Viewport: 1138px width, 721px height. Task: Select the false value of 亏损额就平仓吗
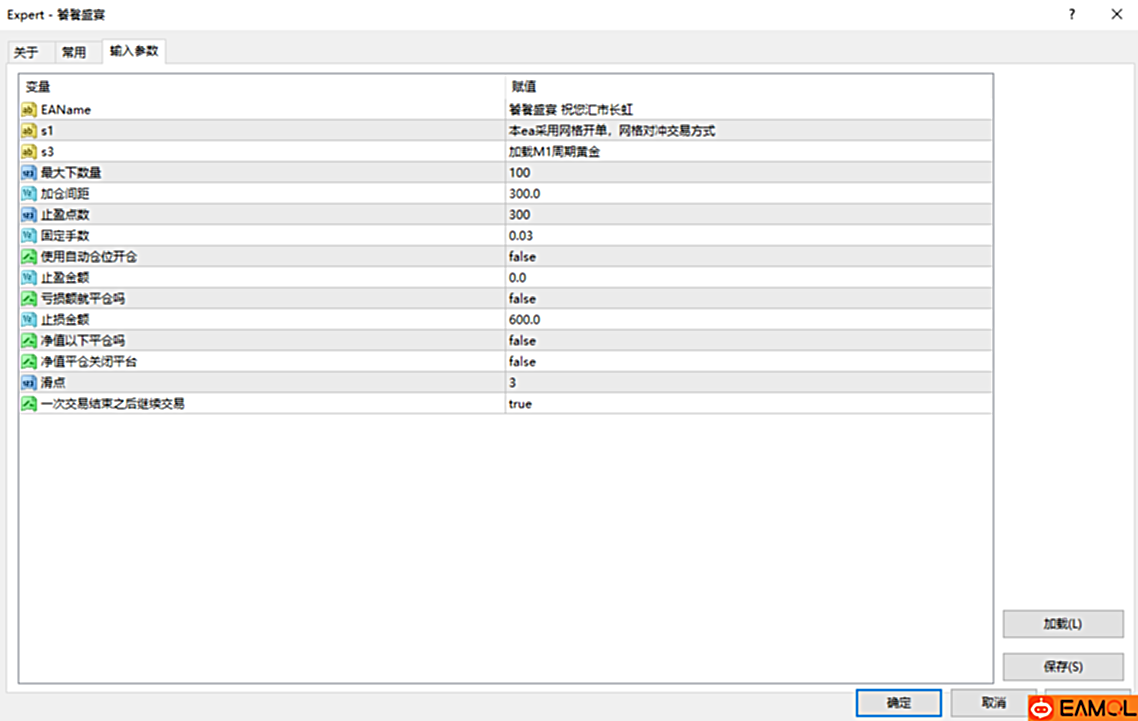point(522,299)
